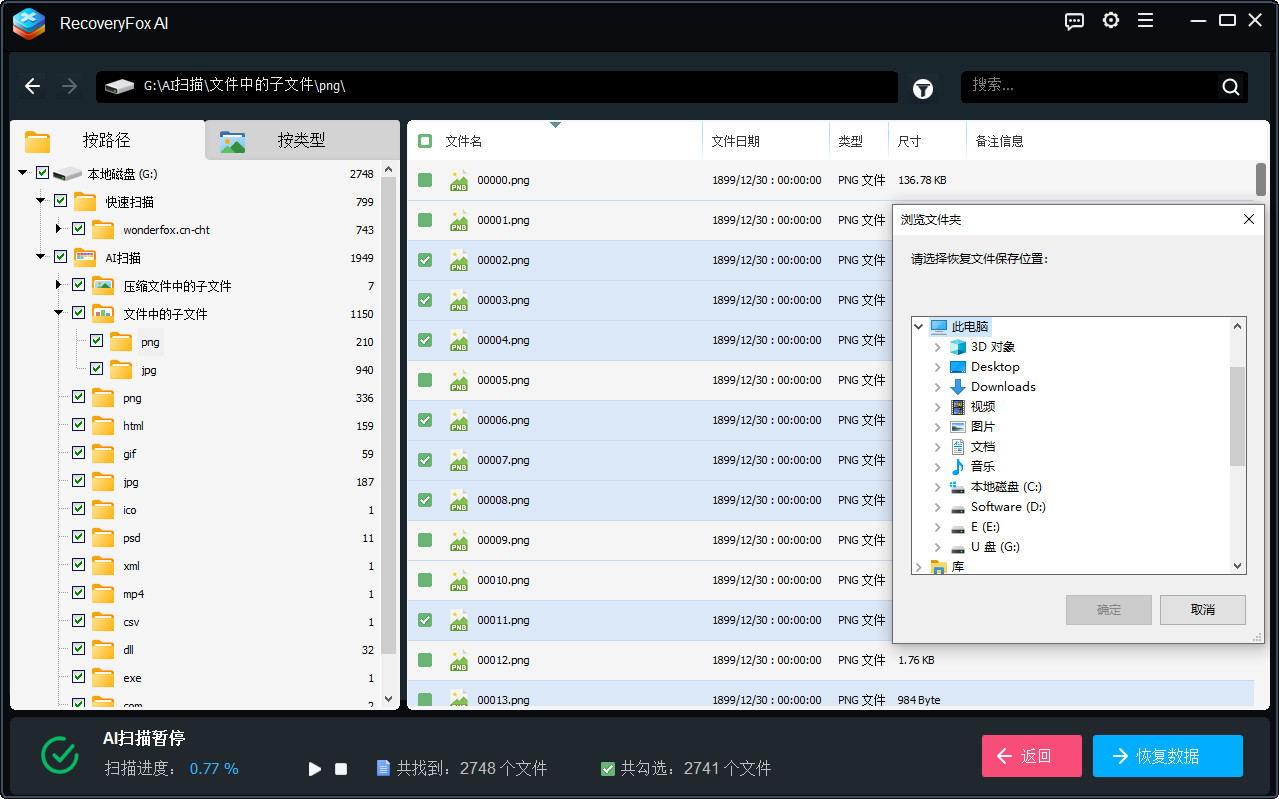The height and width of the screenshot is (799, 1279).
Task: Toggle the checkbox for file 00005.png
Action: 425,380
